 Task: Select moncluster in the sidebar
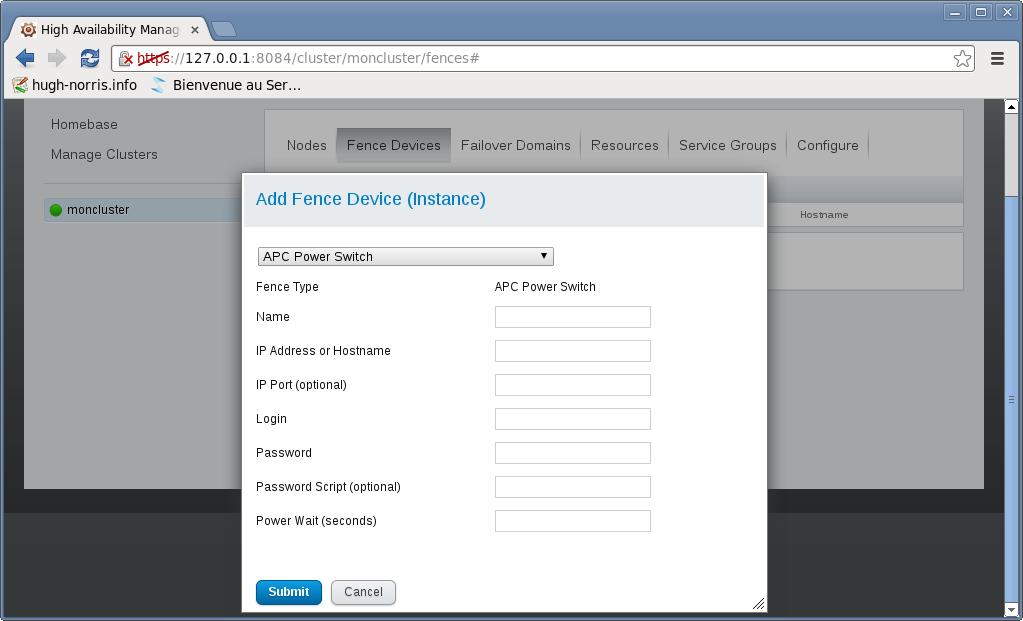[97, 210]
